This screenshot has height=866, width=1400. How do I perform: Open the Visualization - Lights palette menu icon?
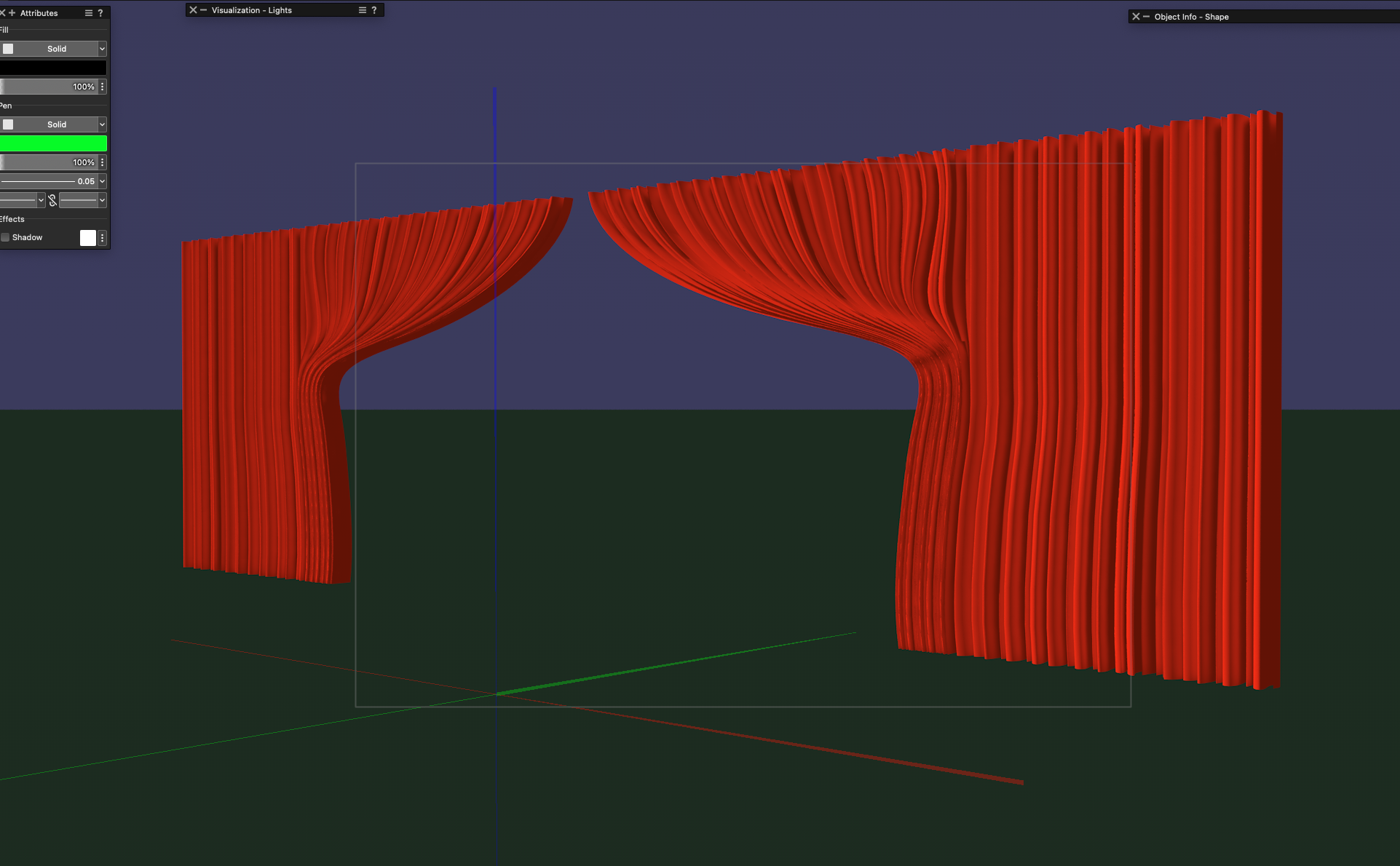[363, 10]
